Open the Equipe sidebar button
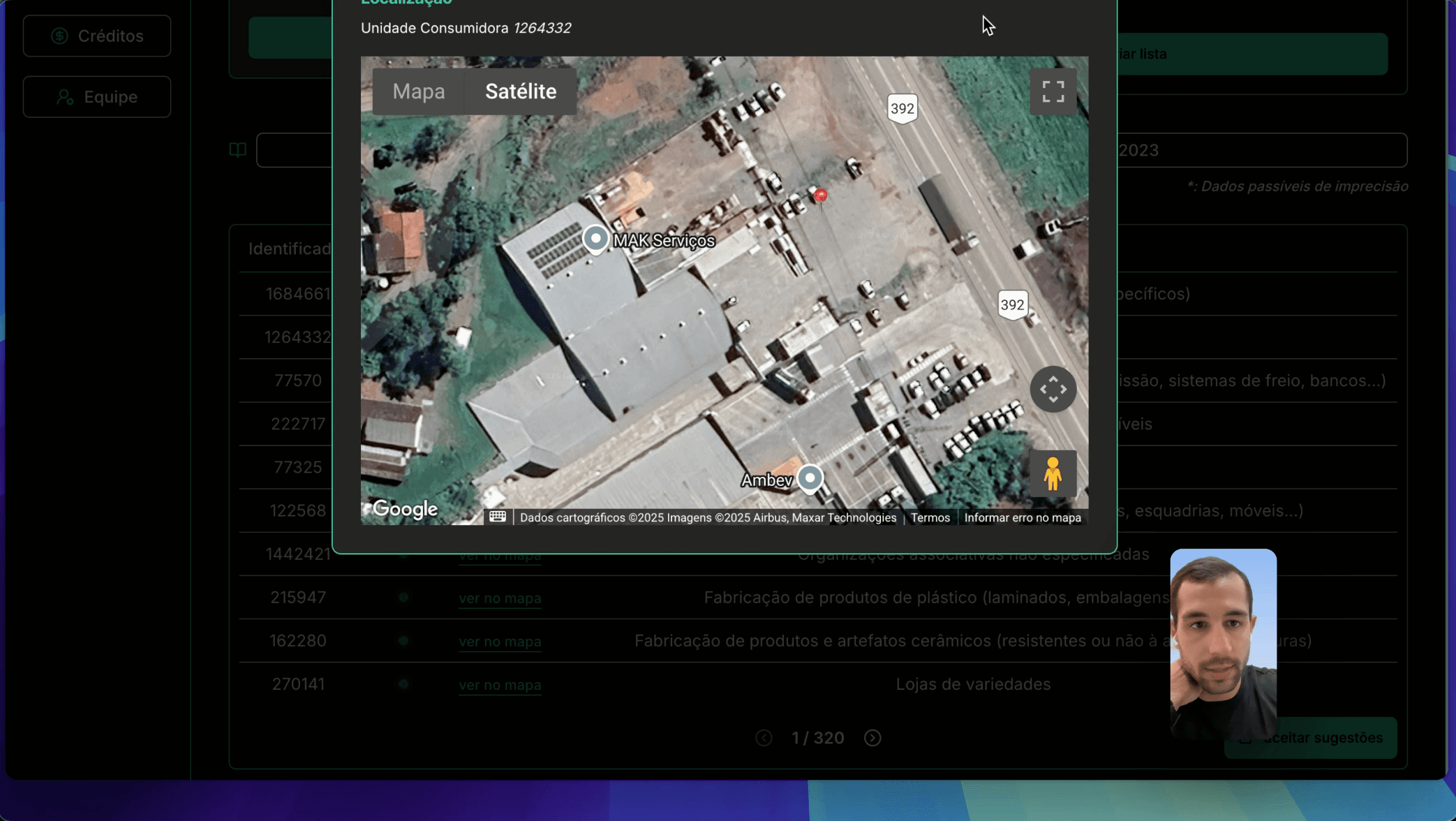This screenshot has width=1456, height=821. [97, 97]
